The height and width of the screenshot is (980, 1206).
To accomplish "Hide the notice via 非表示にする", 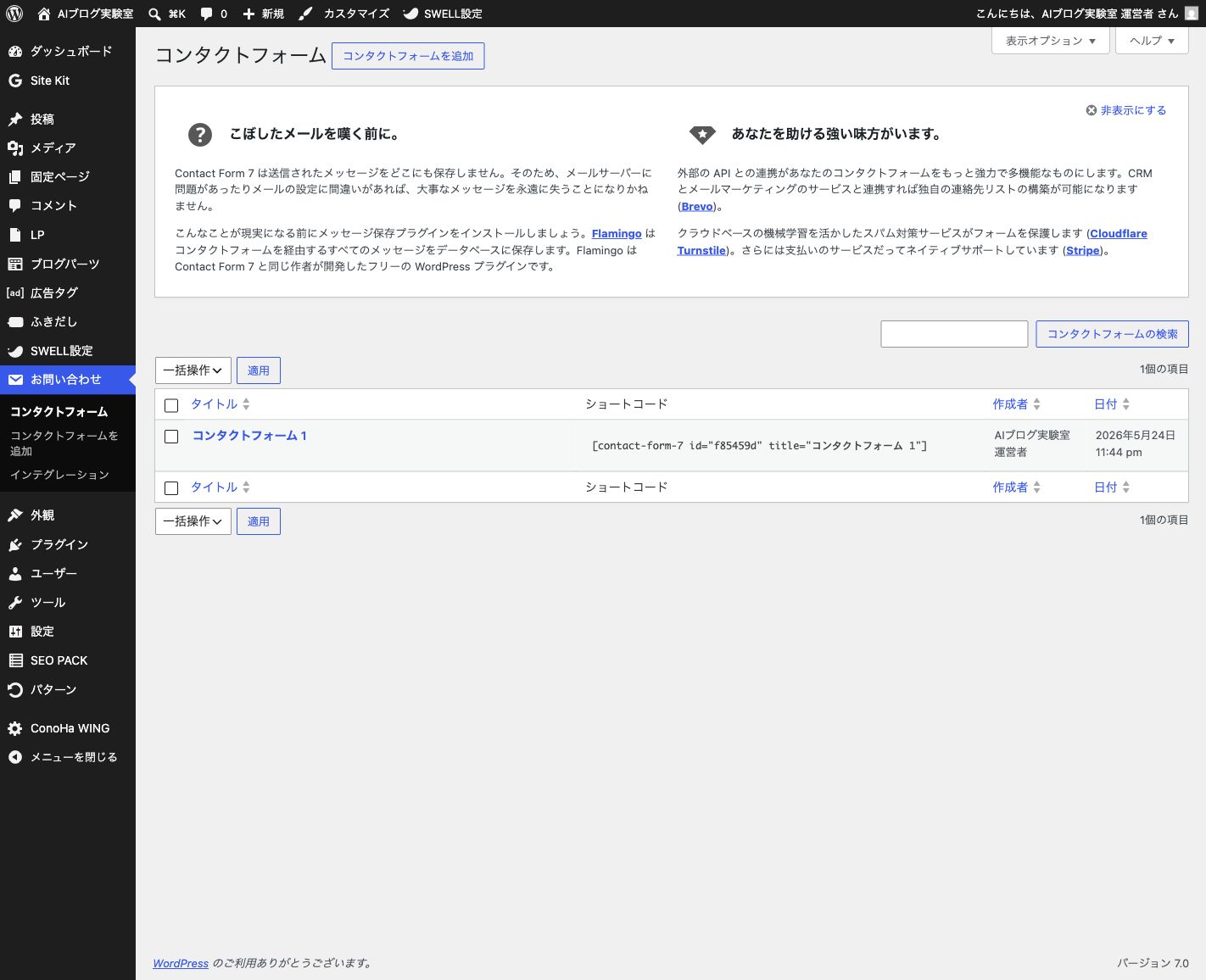I will 1126,110.
